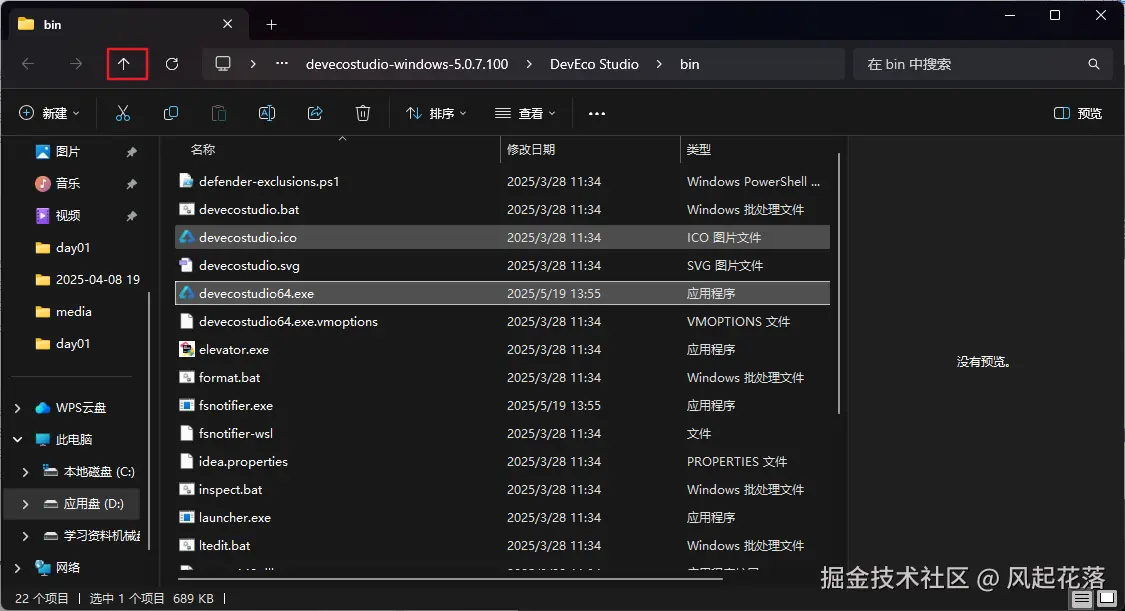
Task: Open 图片 in quick access
Action: click(68, 151)
